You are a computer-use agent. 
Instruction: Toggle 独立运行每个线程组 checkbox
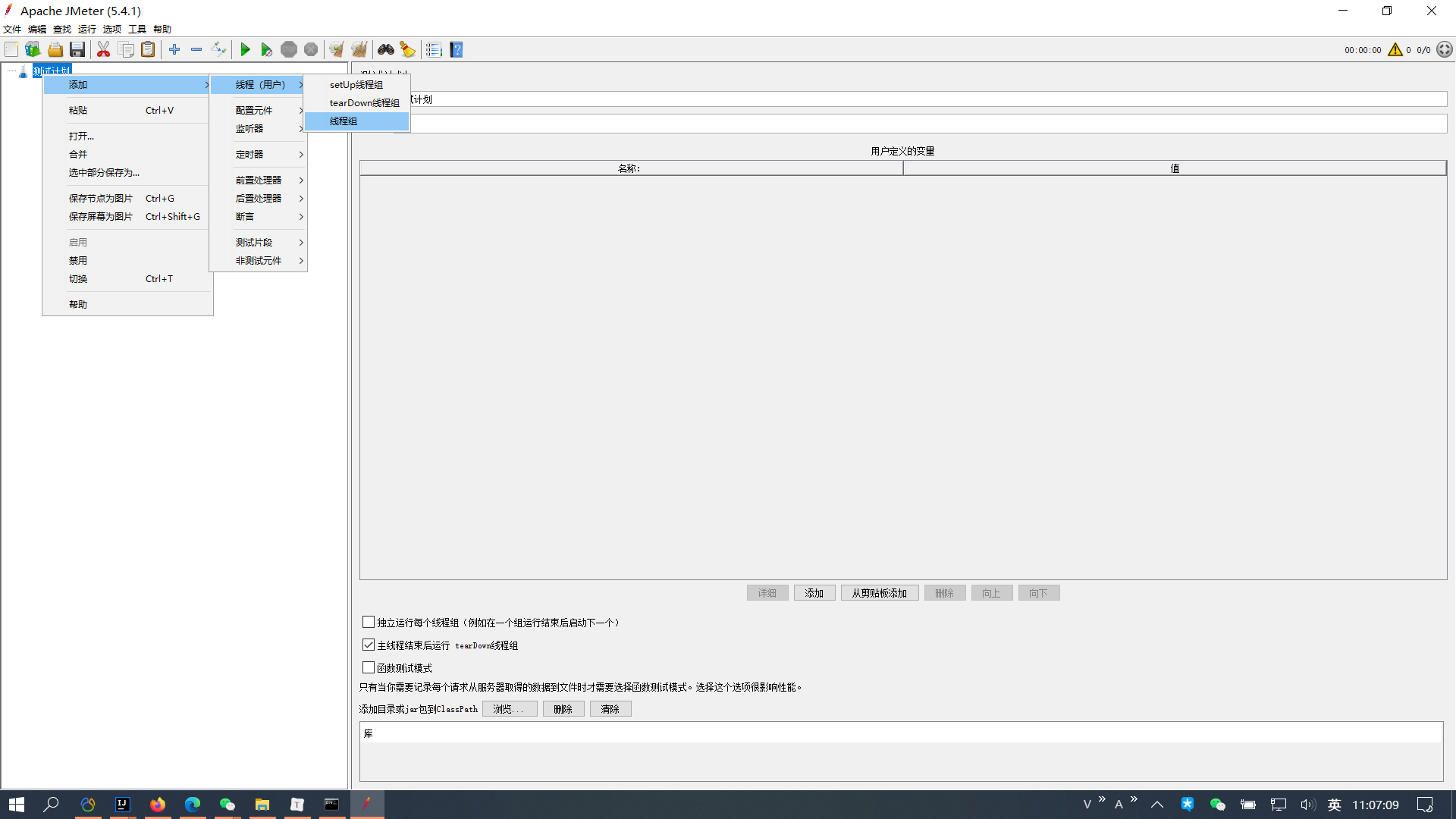369,622
